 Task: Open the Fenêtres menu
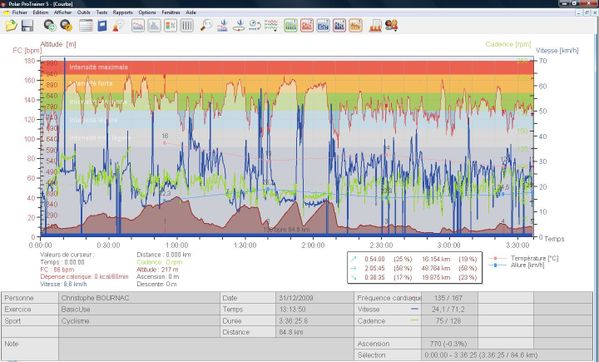(x=171, y=12)
